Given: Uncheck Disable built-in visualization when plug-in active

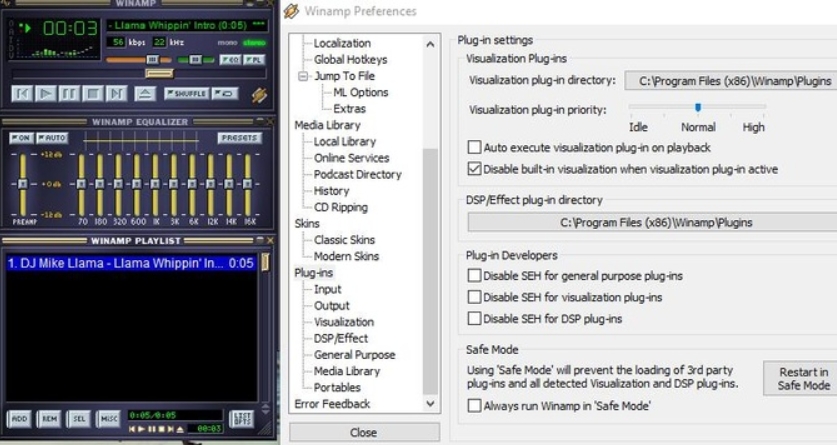Looking at the screenshot, I should point(474,169).
